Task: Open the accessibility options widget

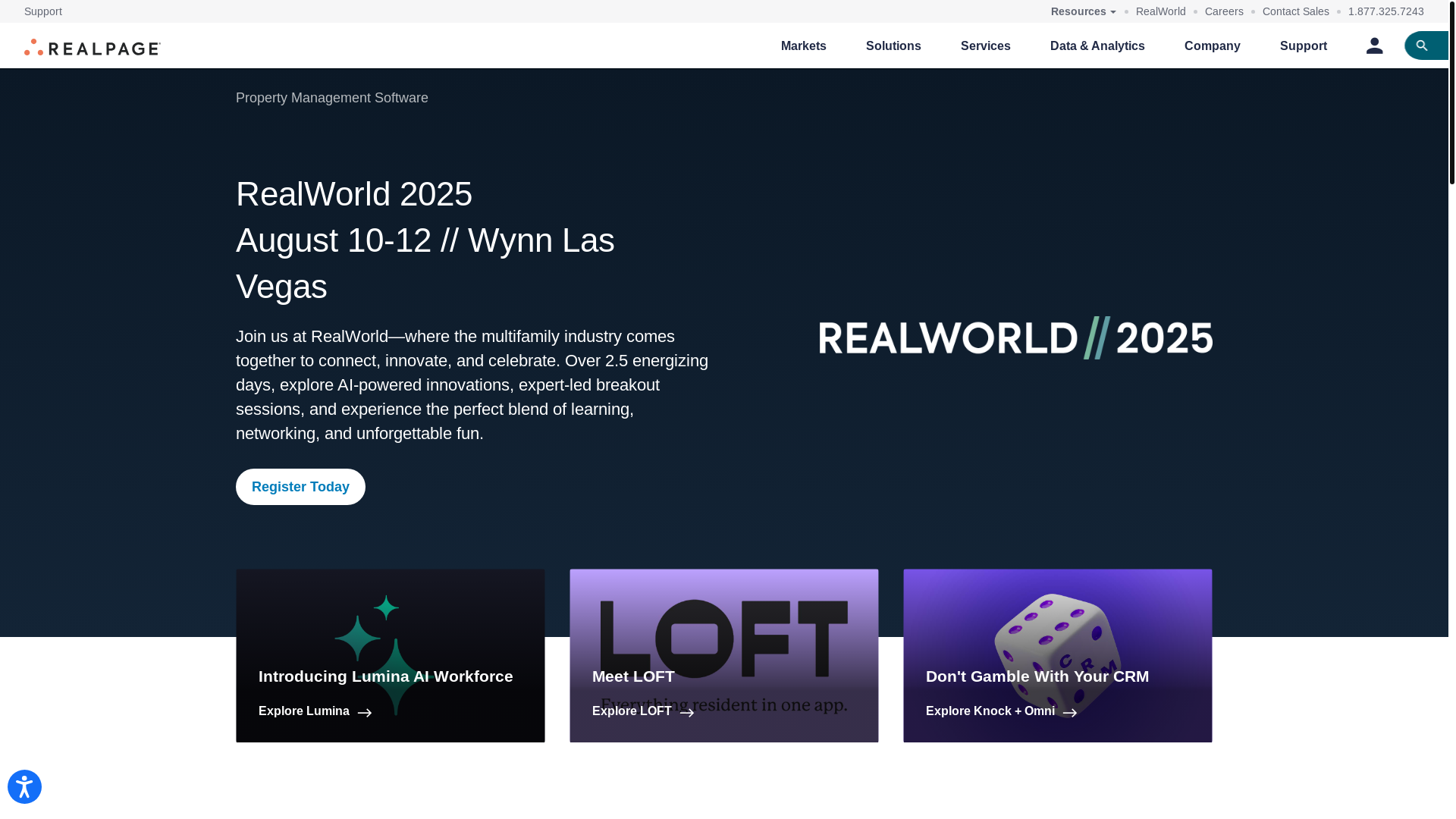Action: 24,786
